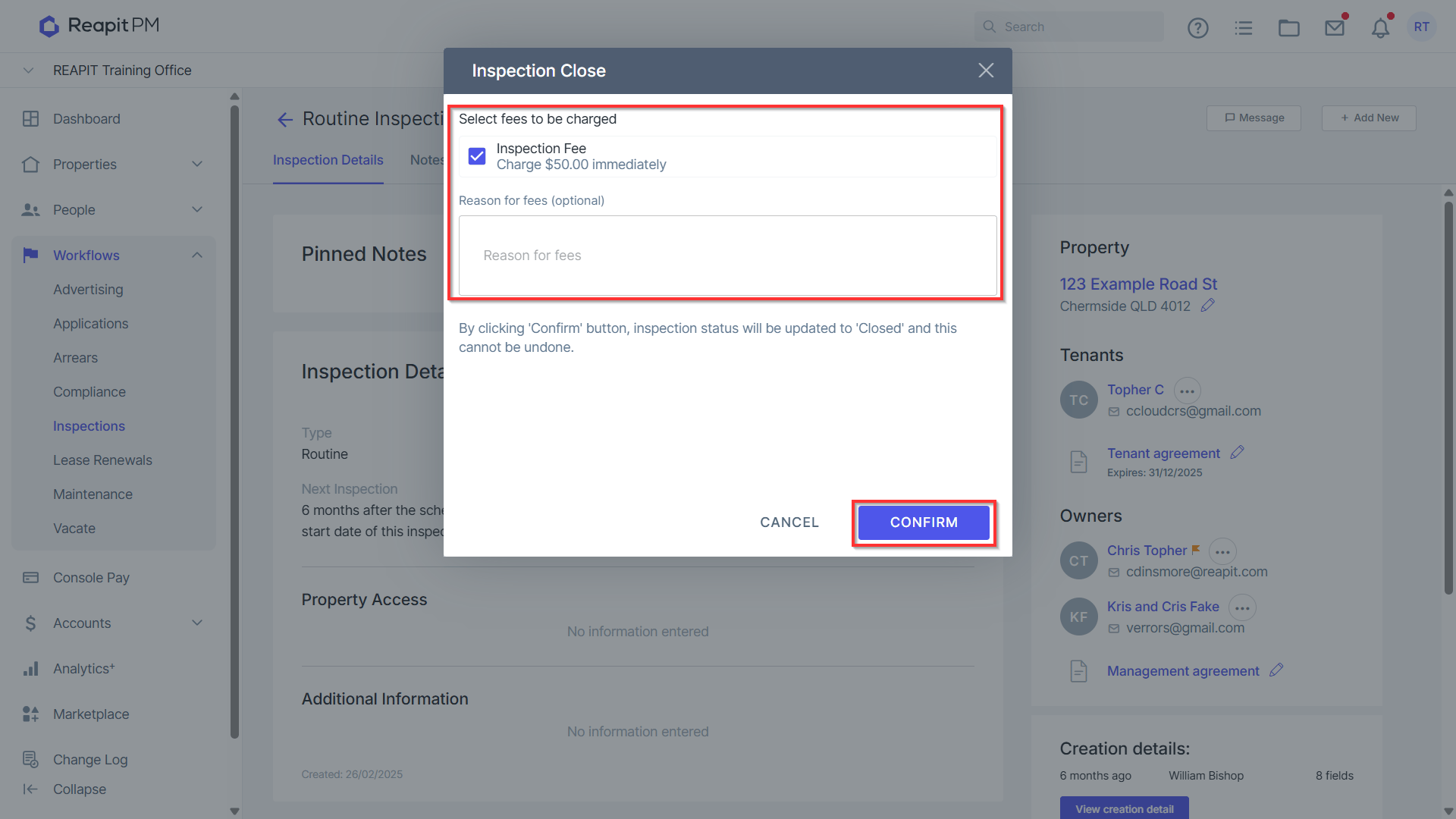
Task: Open the mail envelope icon
Action: pyautogui.click(x=1335, y=28)
